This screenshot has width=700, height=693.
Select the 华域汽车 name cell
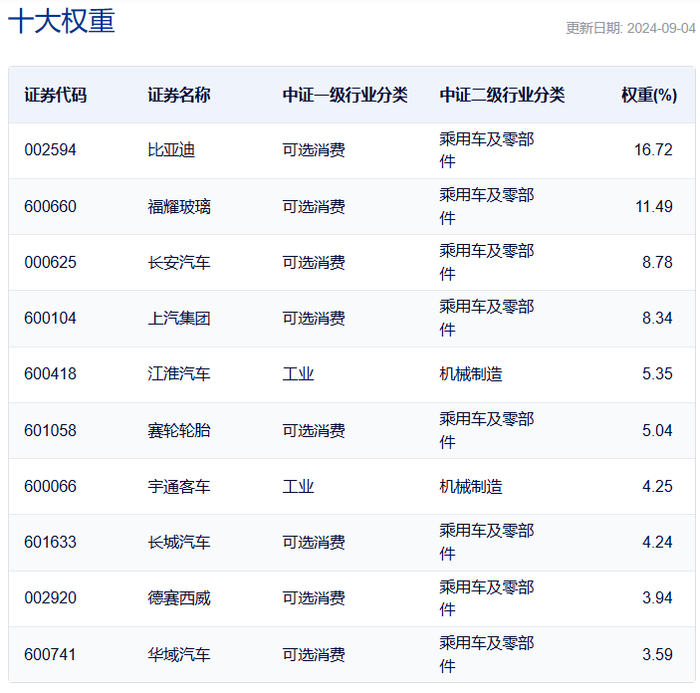click(x=179, y=655)
